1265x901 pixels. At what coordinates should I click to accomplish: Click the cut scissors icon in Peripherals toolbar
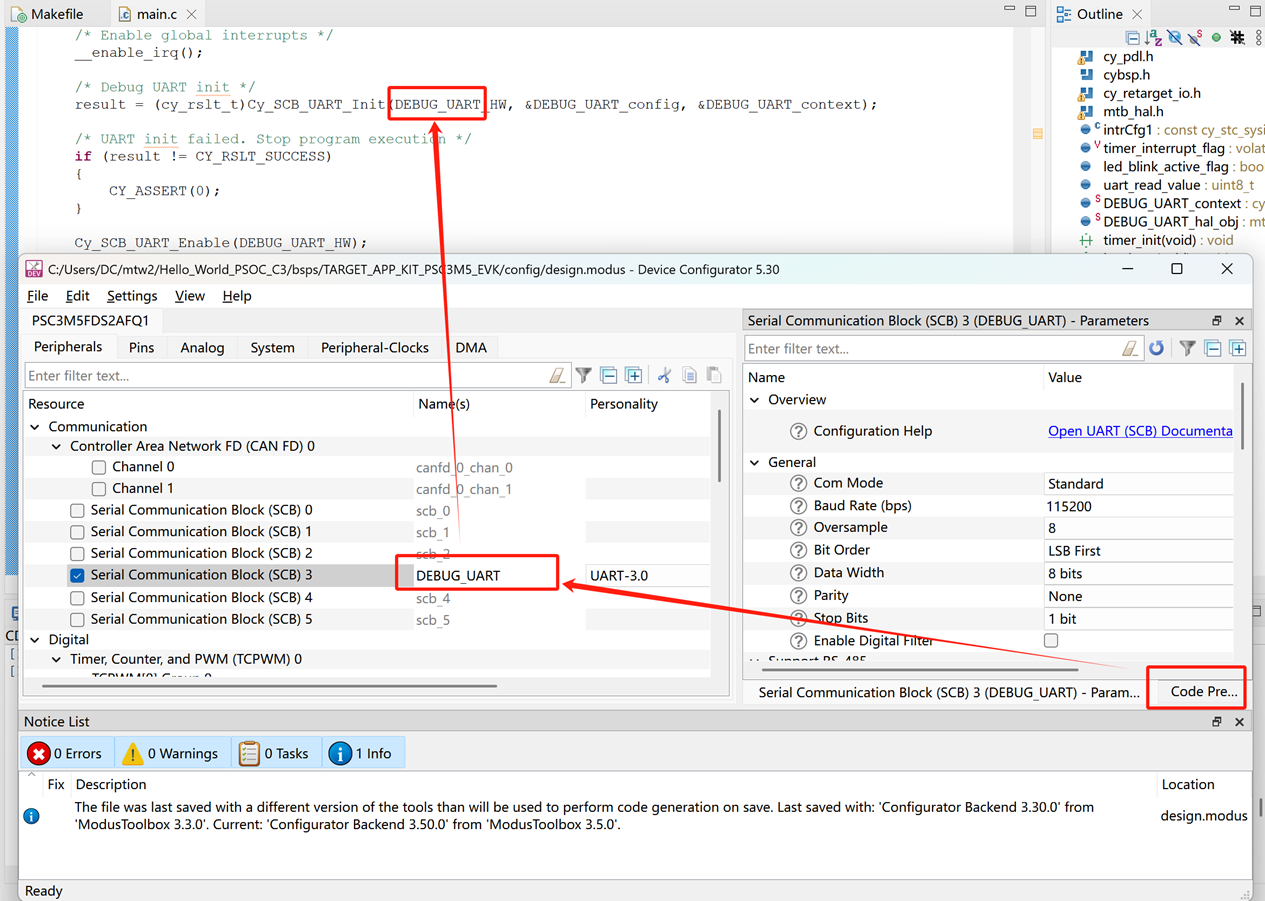pos(664,375)
